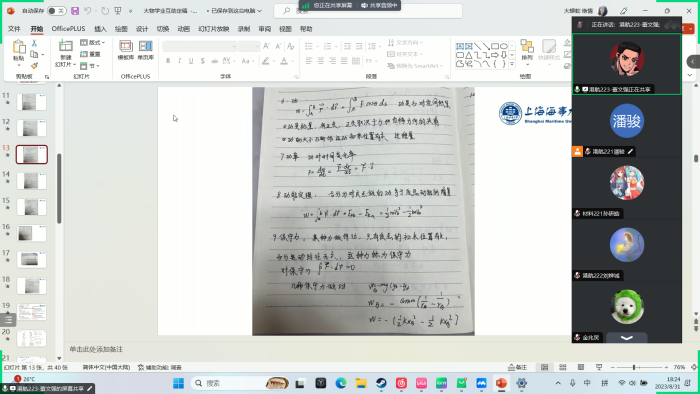The height and width of the screenshot is (394, 700).
Task: Toggle the AutoSave switch
Action: coord(57,11)
